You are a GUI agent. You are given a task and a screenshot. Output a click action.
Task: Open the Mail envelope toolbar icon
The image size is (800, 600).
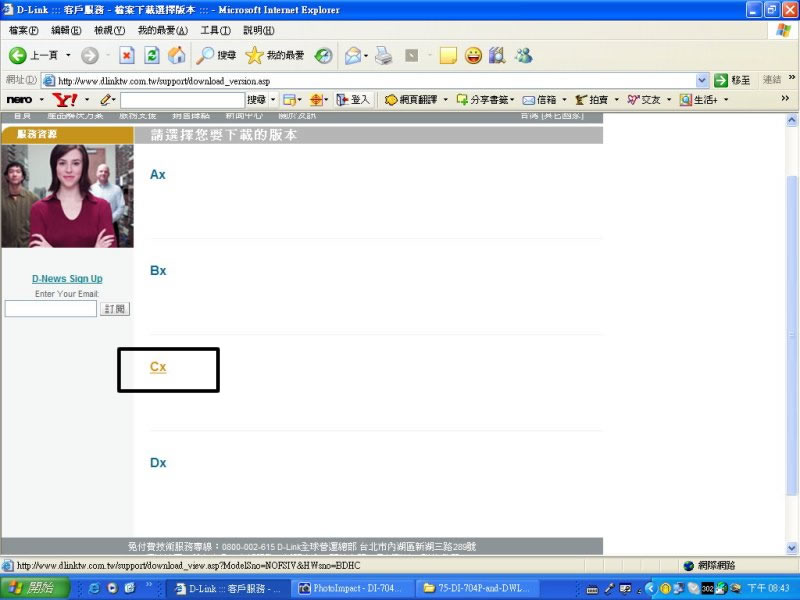pos(353,55)
